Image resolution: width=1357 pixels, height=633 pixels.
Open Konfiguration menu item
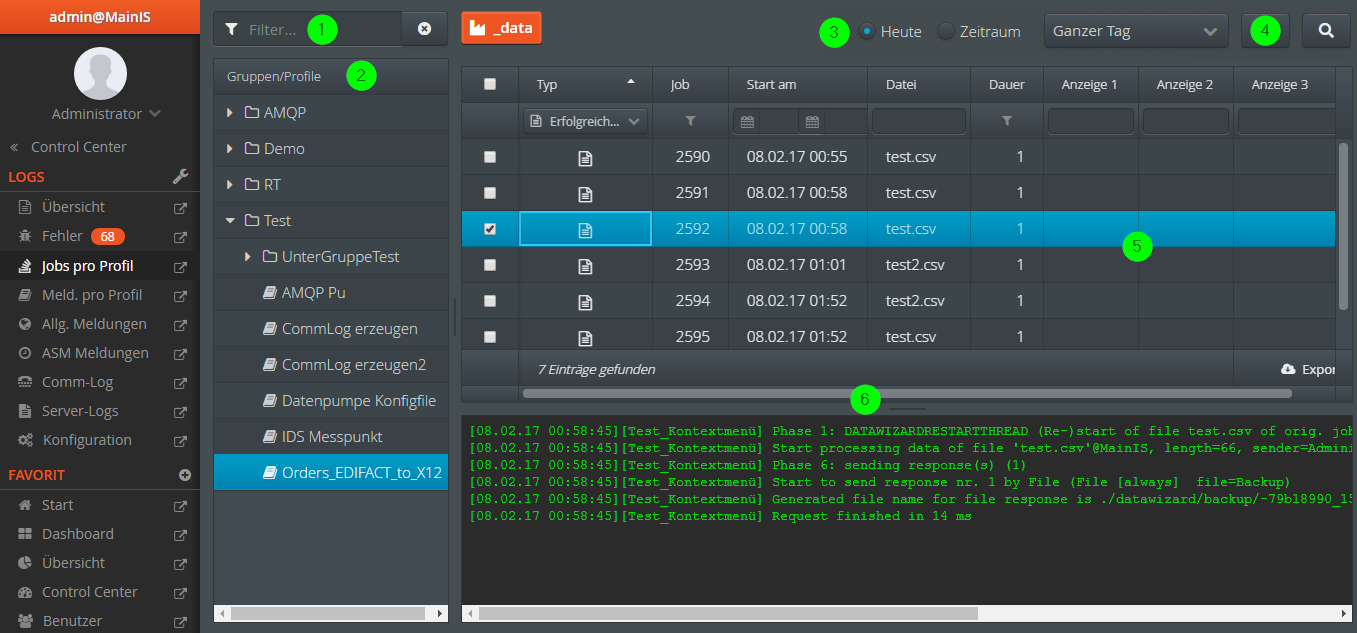click(87, 440)
